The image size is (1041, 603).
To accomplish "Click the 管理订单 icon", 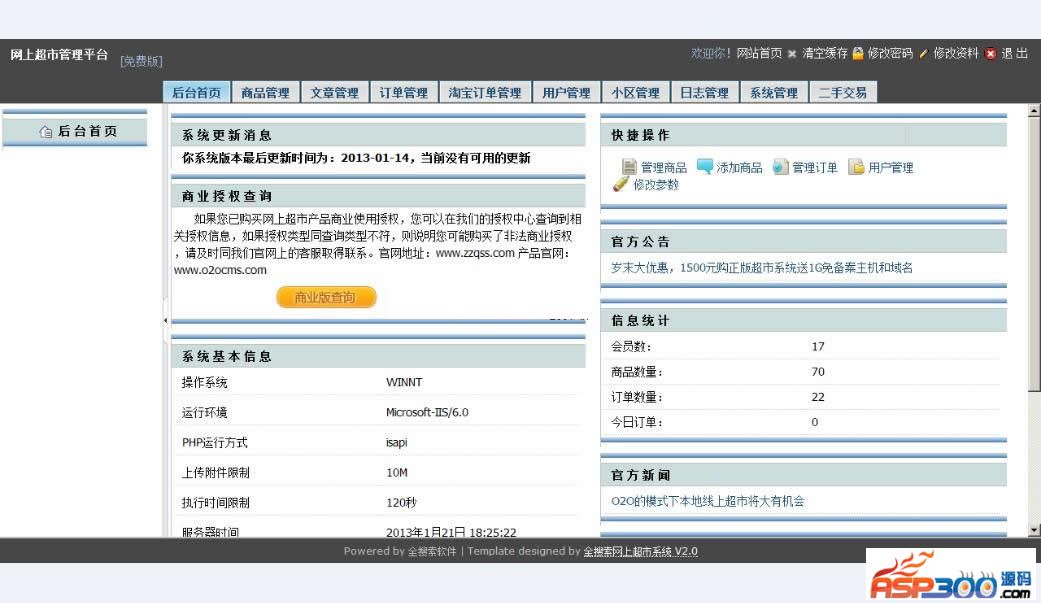I will (x=780, y=167).
